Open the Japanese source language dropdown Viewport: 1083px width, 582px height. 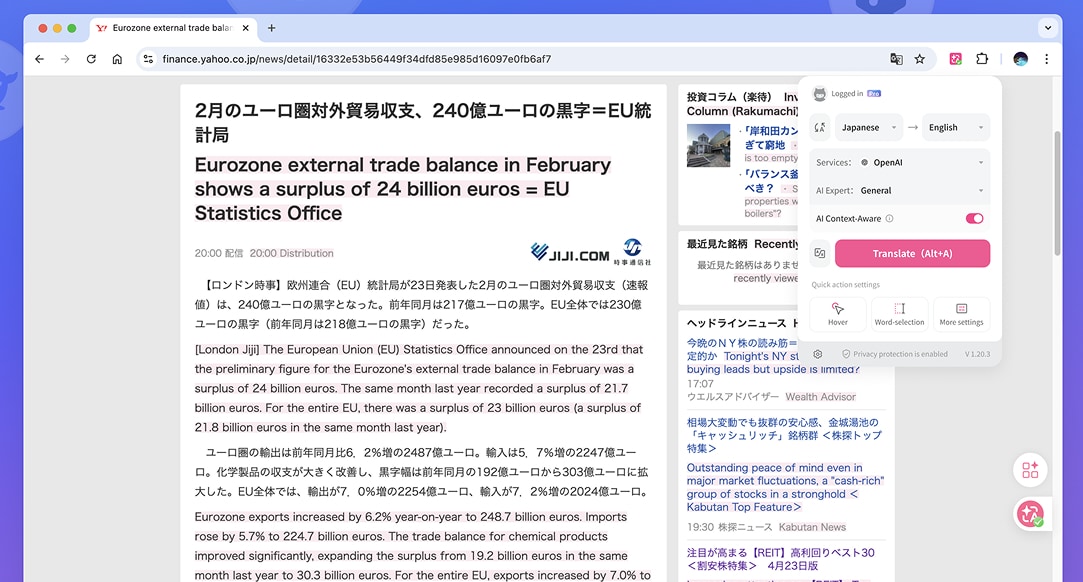[868, 128]
